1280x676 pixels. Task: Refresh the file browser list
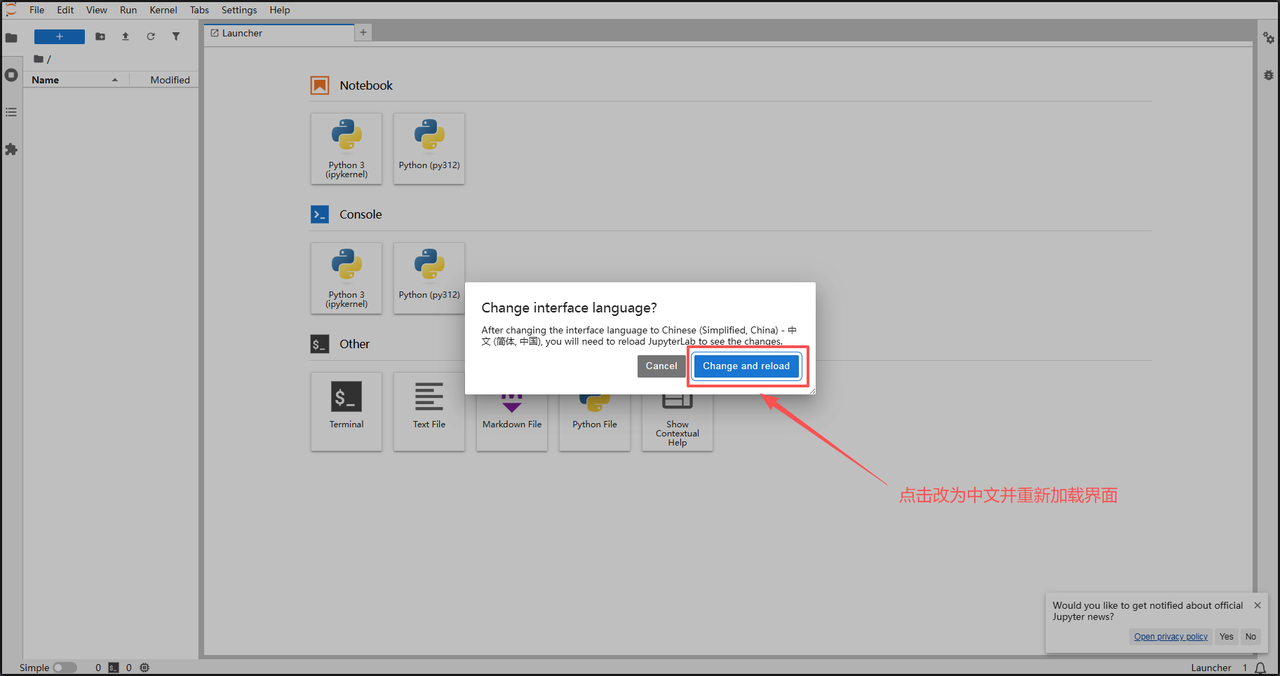151,37
